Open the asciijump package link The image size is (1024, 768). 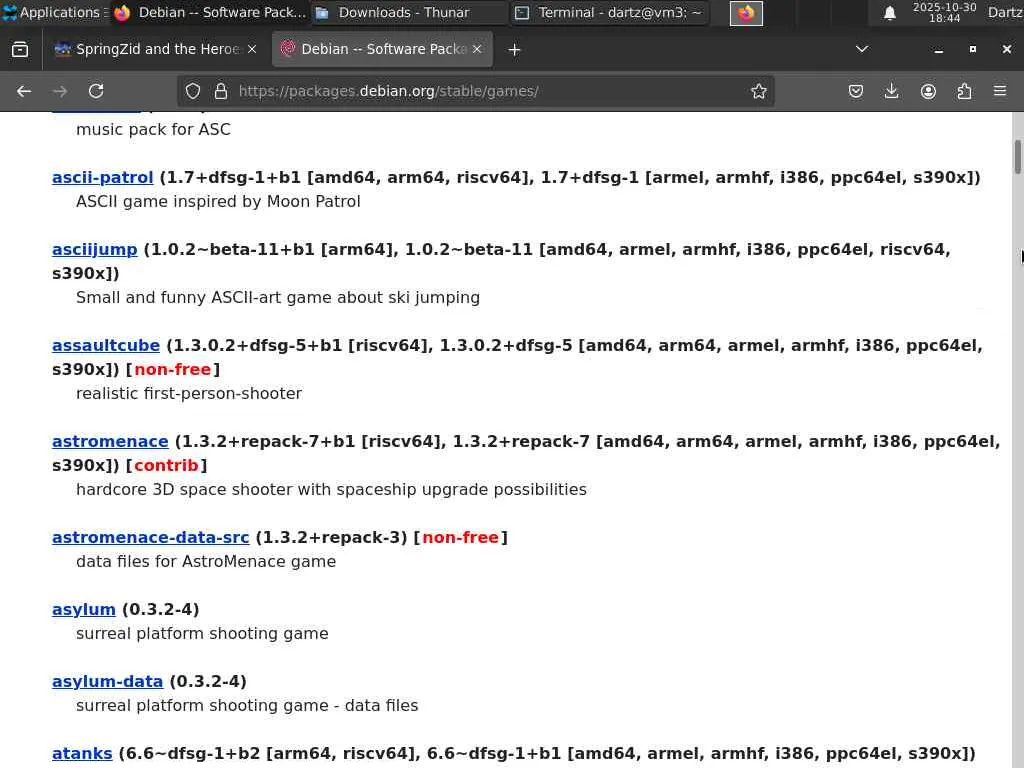coord(95,249)
